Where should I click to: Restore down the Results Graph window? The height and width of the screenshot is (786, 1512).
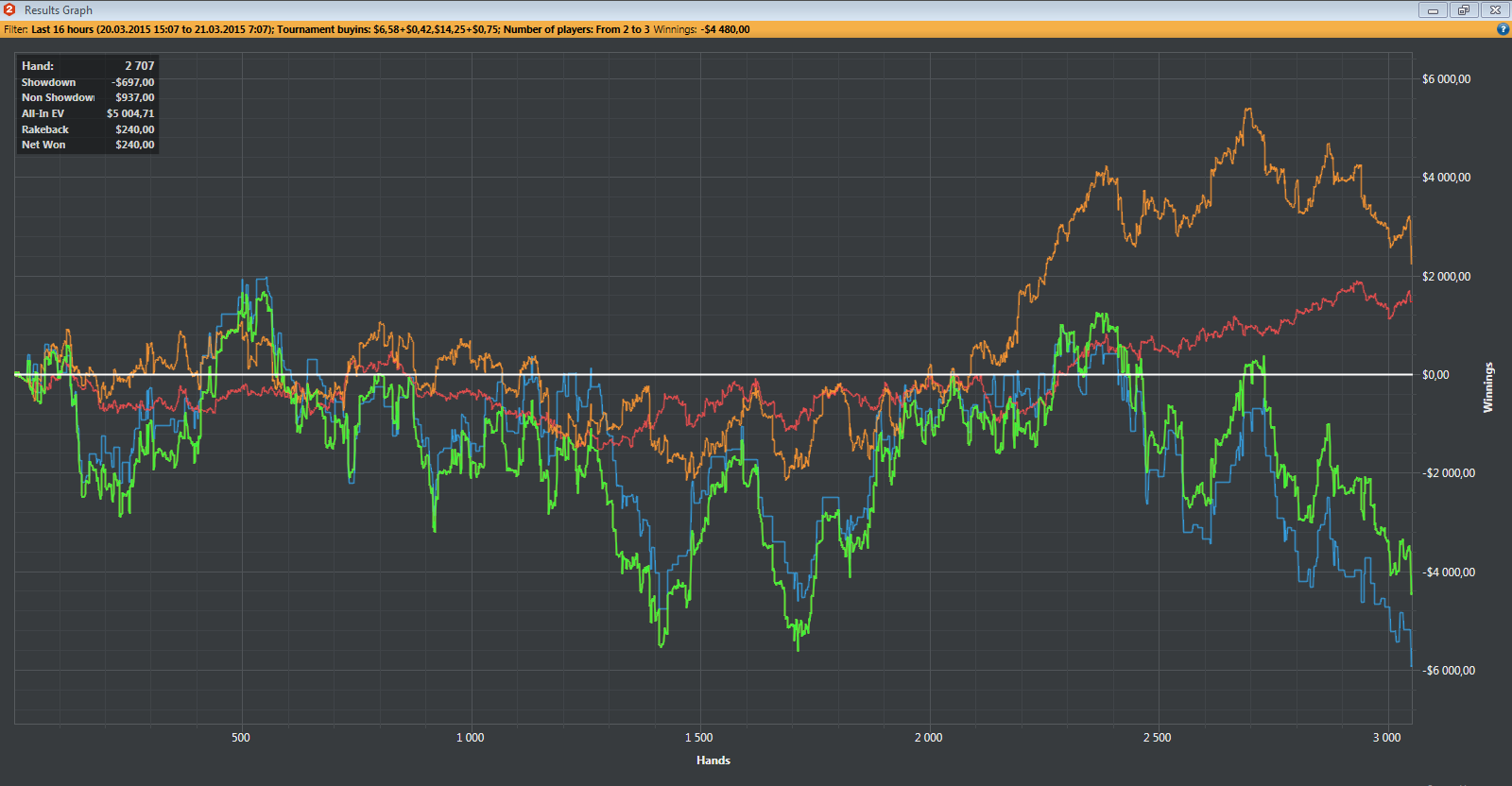click(x=1464, y=10)
